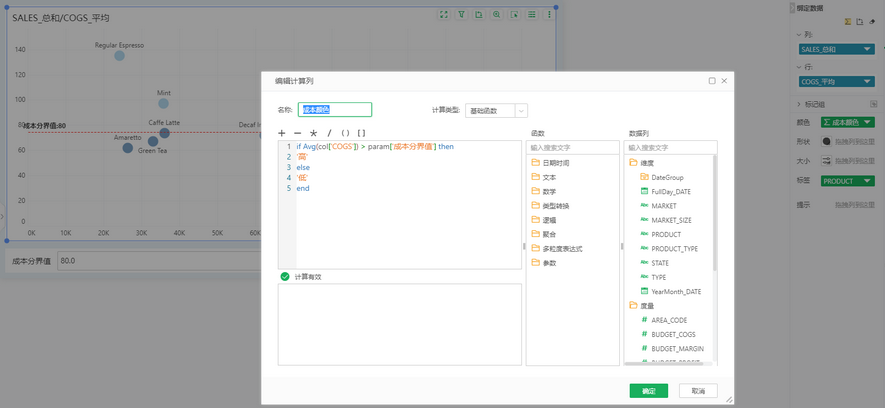
Task: Focus the 函数 search box
Action: click(572, 147)
